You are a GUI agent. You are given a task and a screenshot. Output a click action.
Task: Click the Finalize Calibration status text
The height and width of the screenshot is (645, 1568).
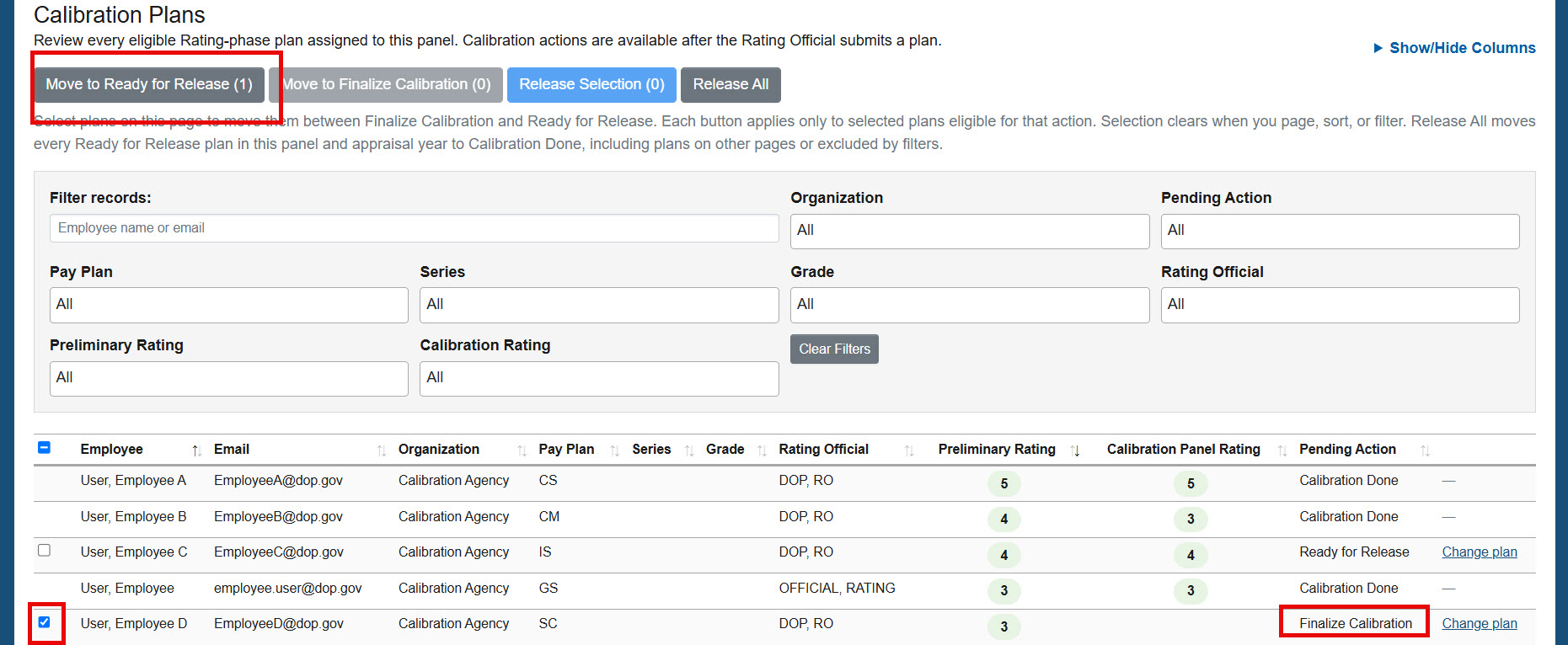(1356, 624)
